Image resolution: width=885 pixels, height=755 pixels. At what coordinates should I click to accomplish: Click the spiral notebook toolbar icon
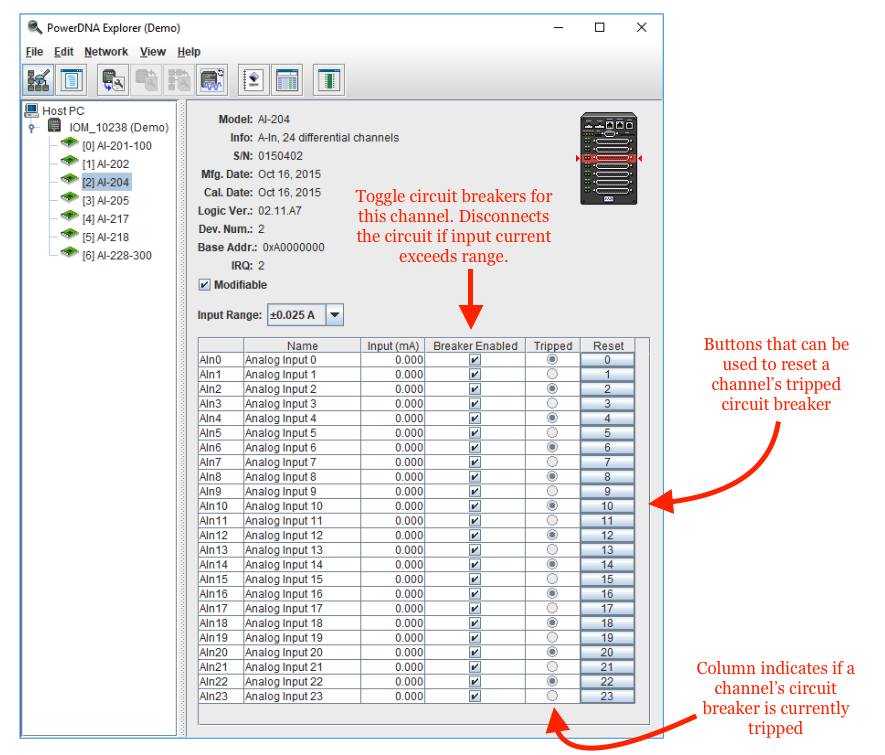254,80
